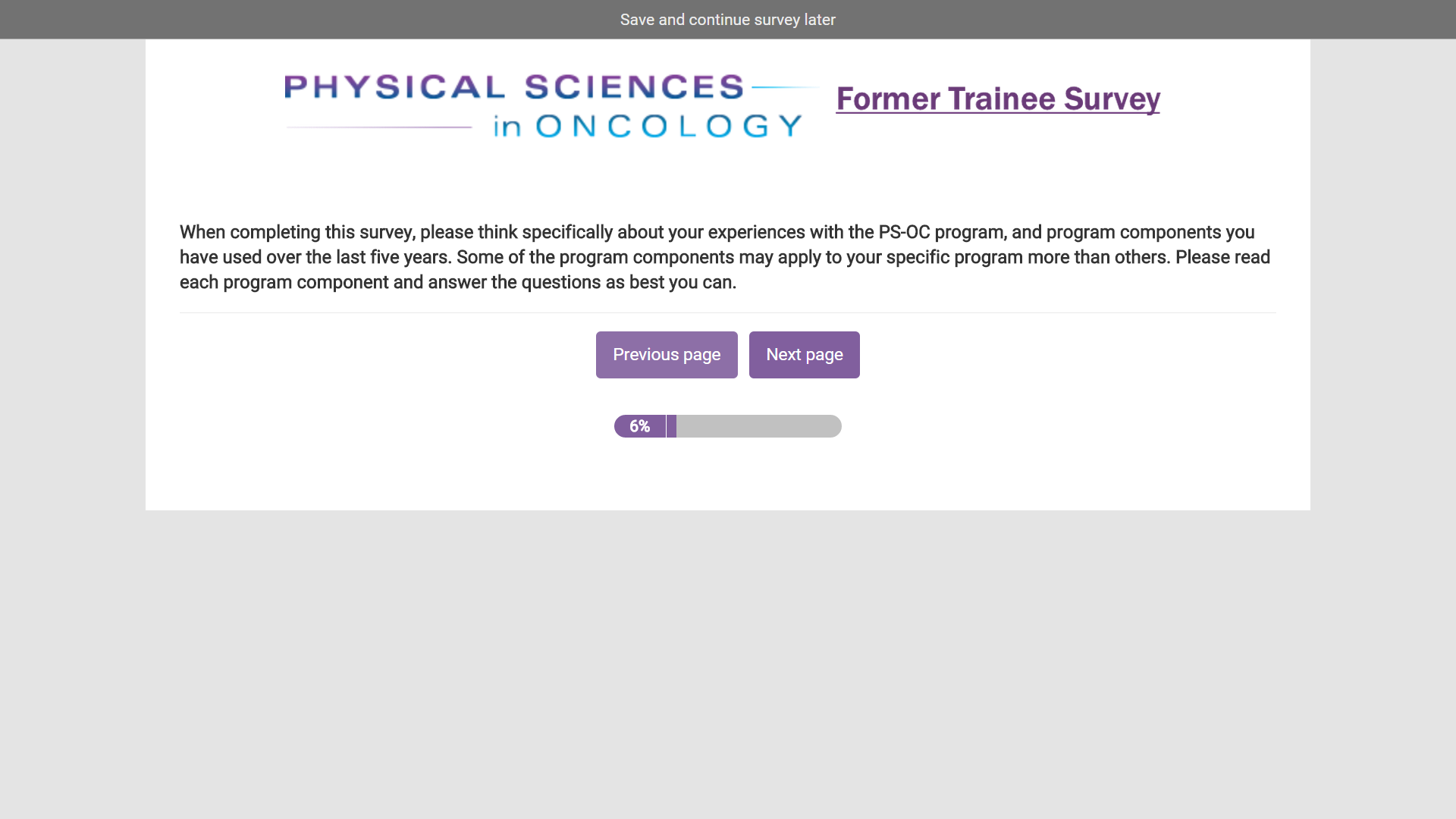Click the 6% progress label

point(639,426)
